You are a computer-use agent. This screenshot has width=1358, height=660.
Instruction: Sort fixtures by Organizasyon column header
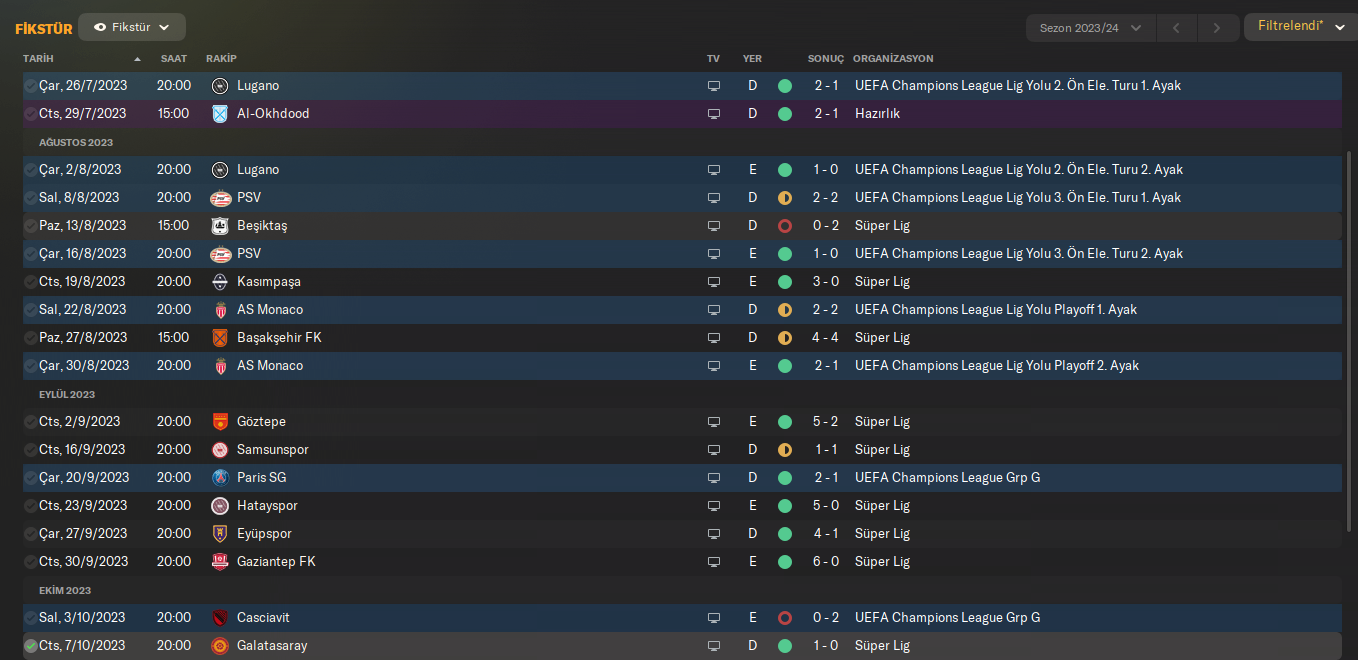[x=892, y=59]
